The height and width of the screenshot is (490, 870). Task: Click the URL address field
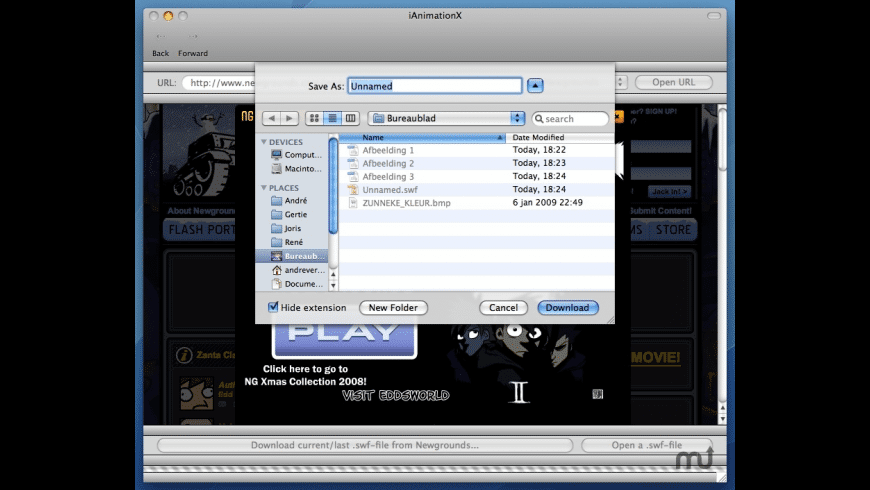(x=219, y=83)
